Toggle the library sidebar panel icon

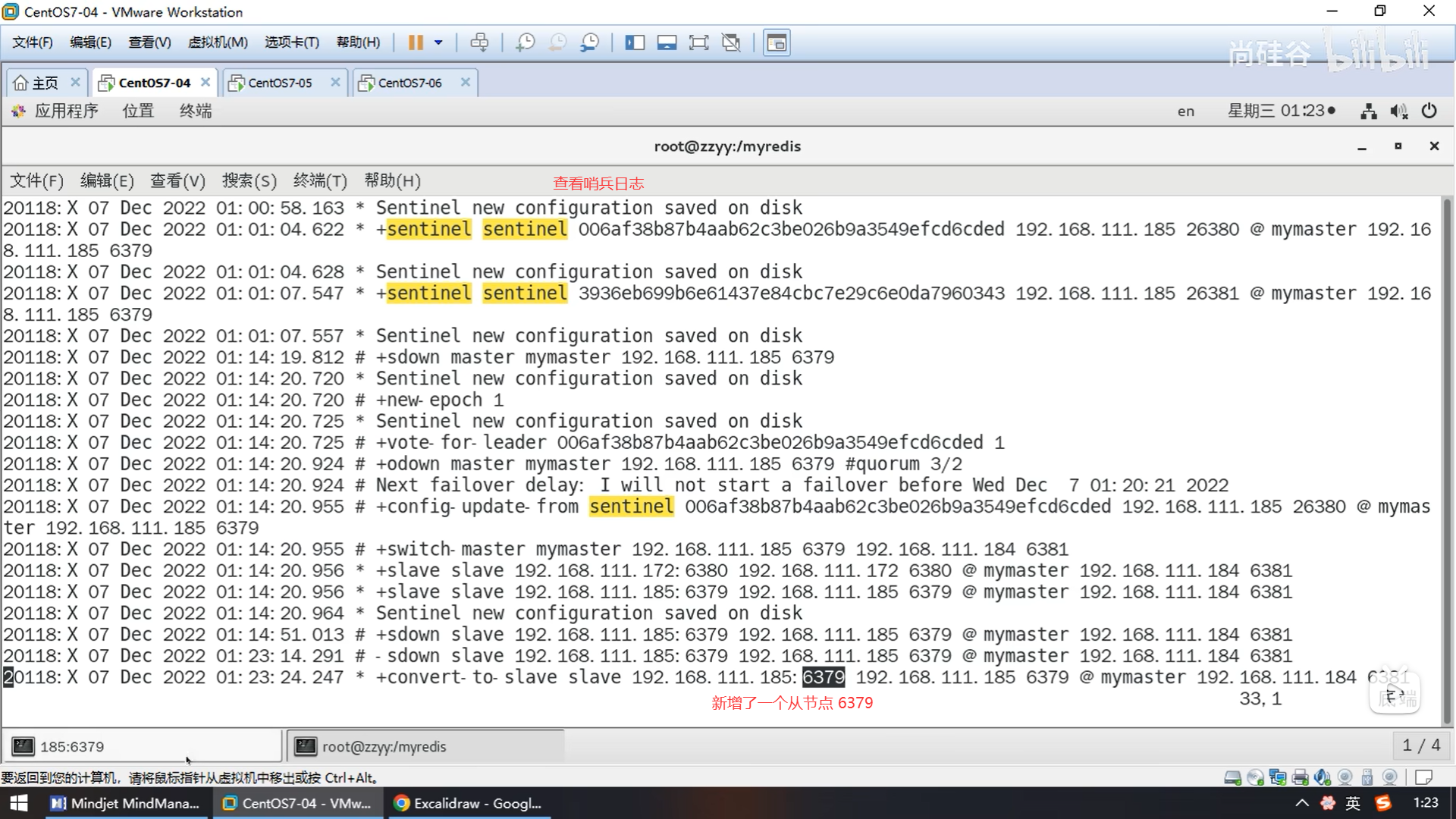coord(634,42)
